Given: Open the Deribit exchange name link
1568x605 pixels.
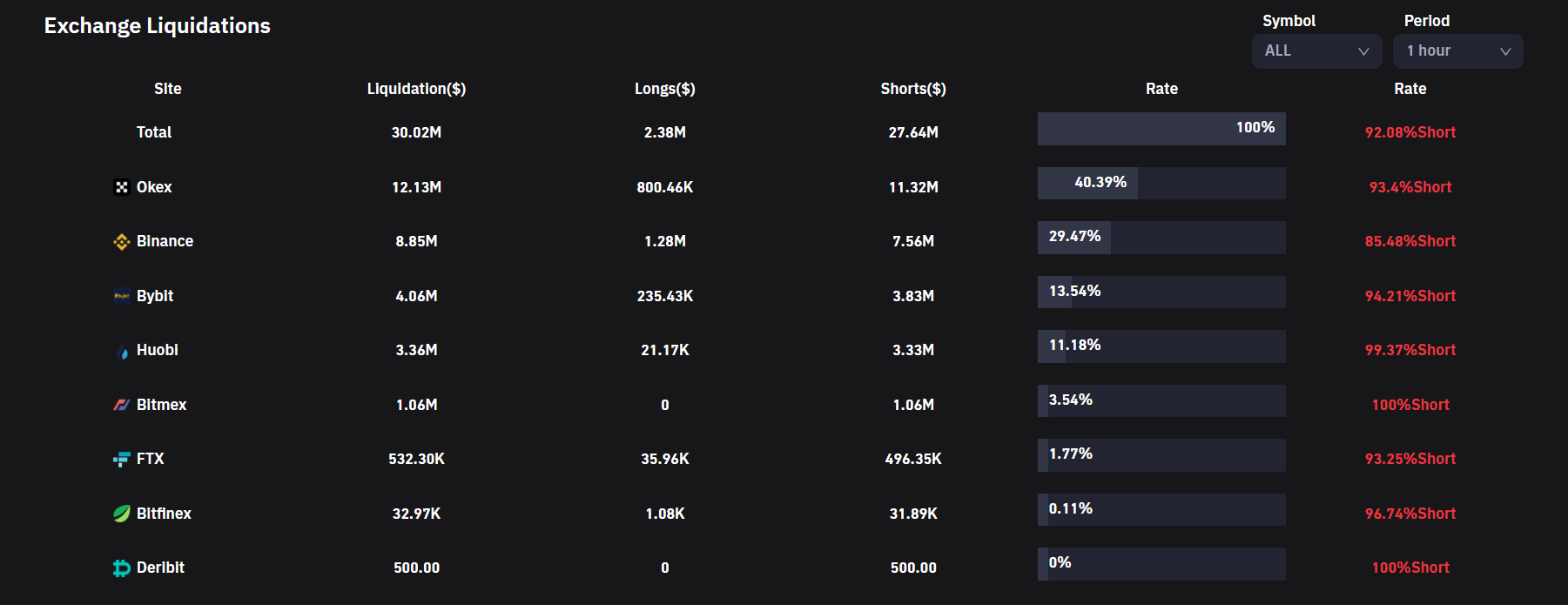Looking at the screenshot, I should 160,568.
